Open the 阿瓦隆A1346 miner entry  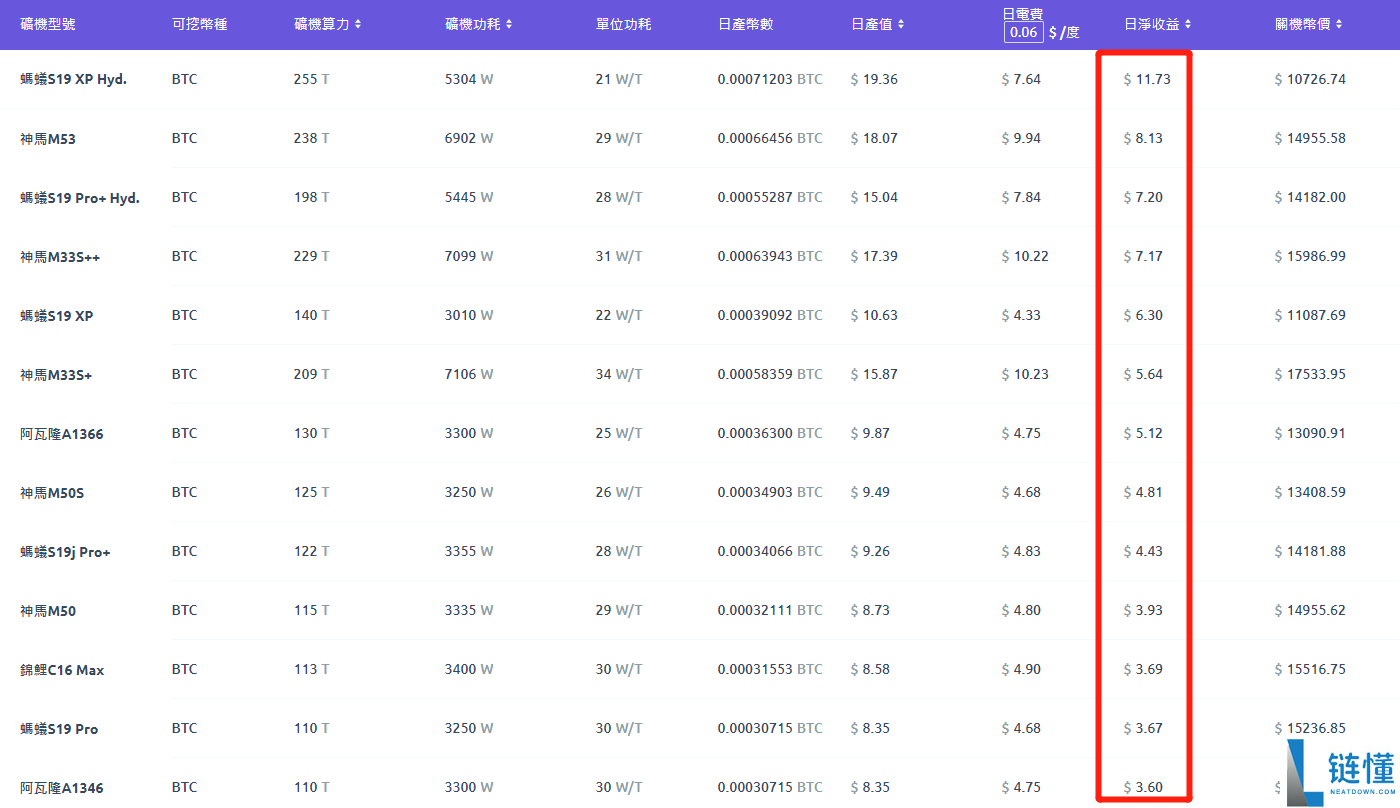point(62,788)
